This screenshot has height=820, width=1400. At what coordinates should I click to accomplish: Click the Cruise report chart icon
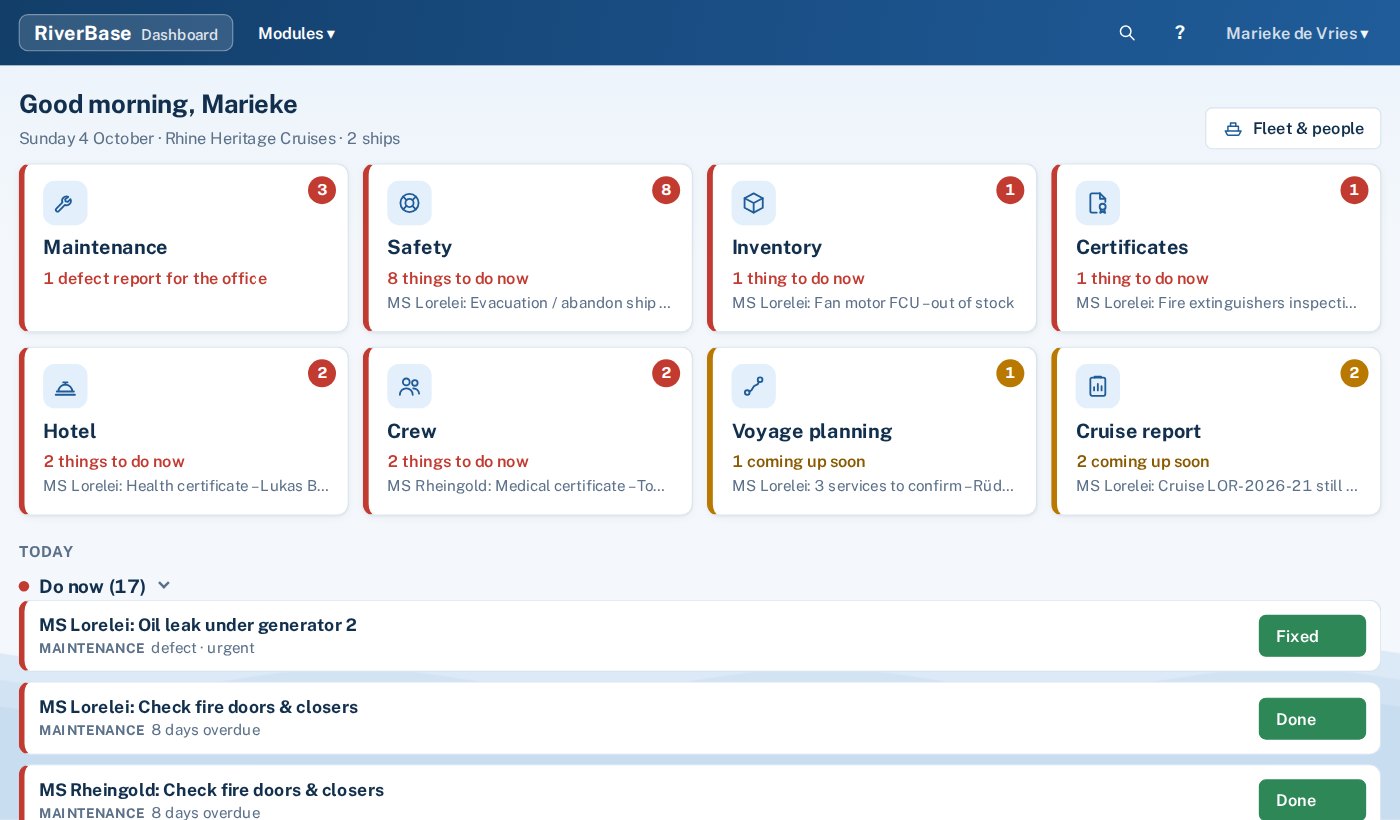[x=1098, y=386]
